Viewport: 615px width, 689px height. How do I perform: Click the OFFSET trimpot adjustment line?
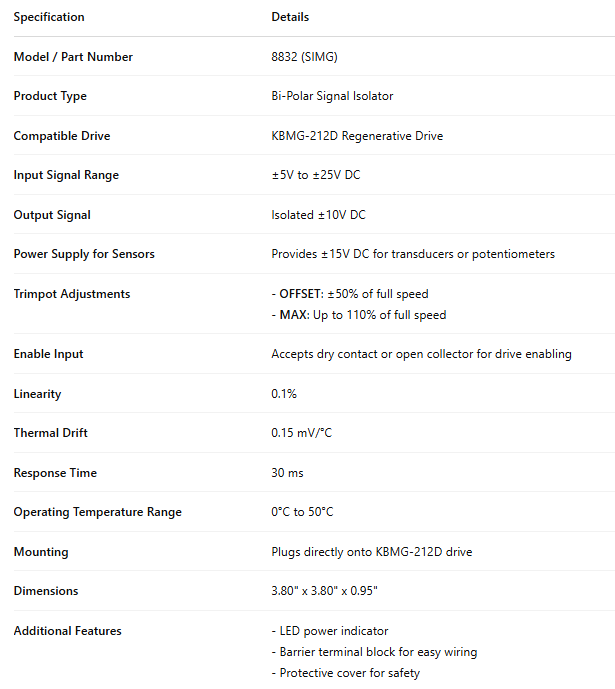click(350, 294)
